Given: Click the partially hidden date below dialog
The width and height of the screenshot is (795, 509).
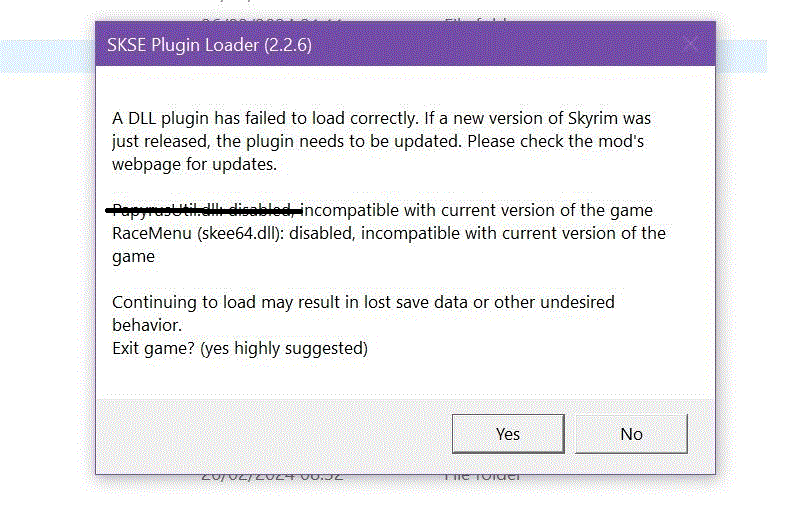Looking at the screenshot, I should click(x=272, y=477).
